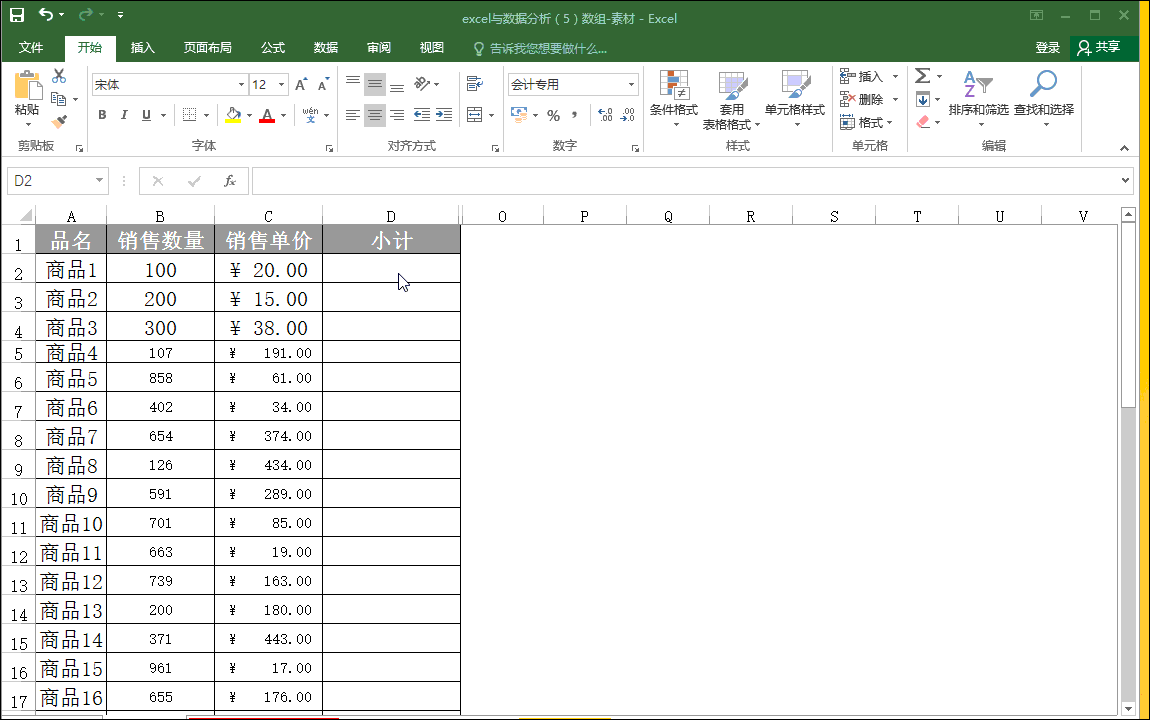Open Cell Styles (单元格样式)
The width and height of the screenshot is (1150, 720).
coord(795,99)
